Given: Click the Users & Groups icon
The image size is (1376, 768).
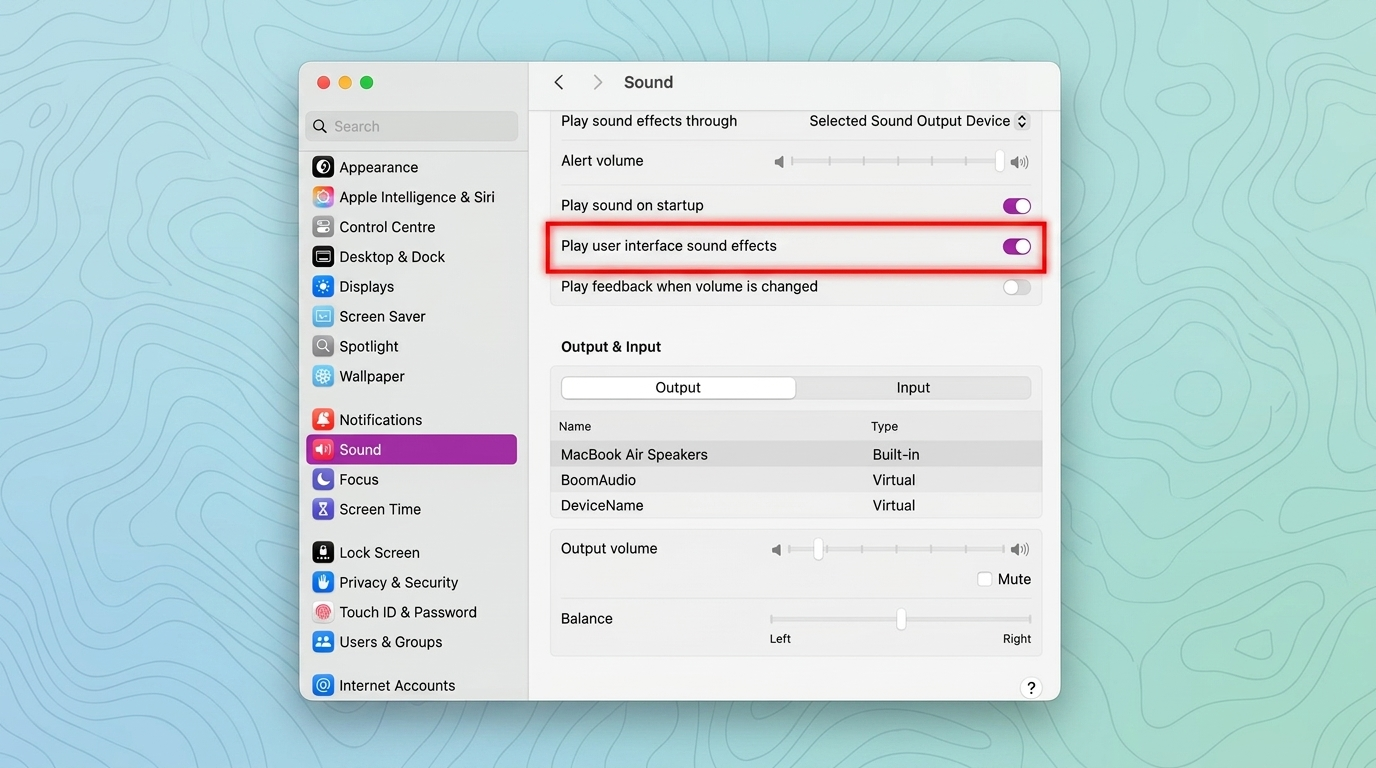Looking at the screenshot, I should tap(323, 642).
